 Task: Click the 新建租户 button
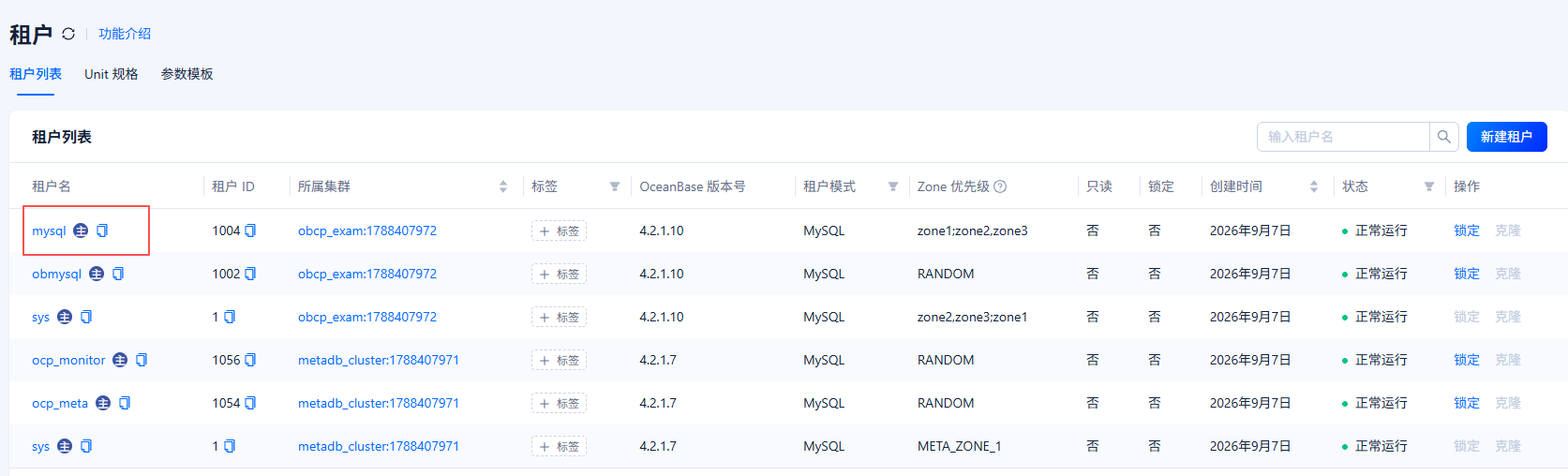tap(1506, 137)
